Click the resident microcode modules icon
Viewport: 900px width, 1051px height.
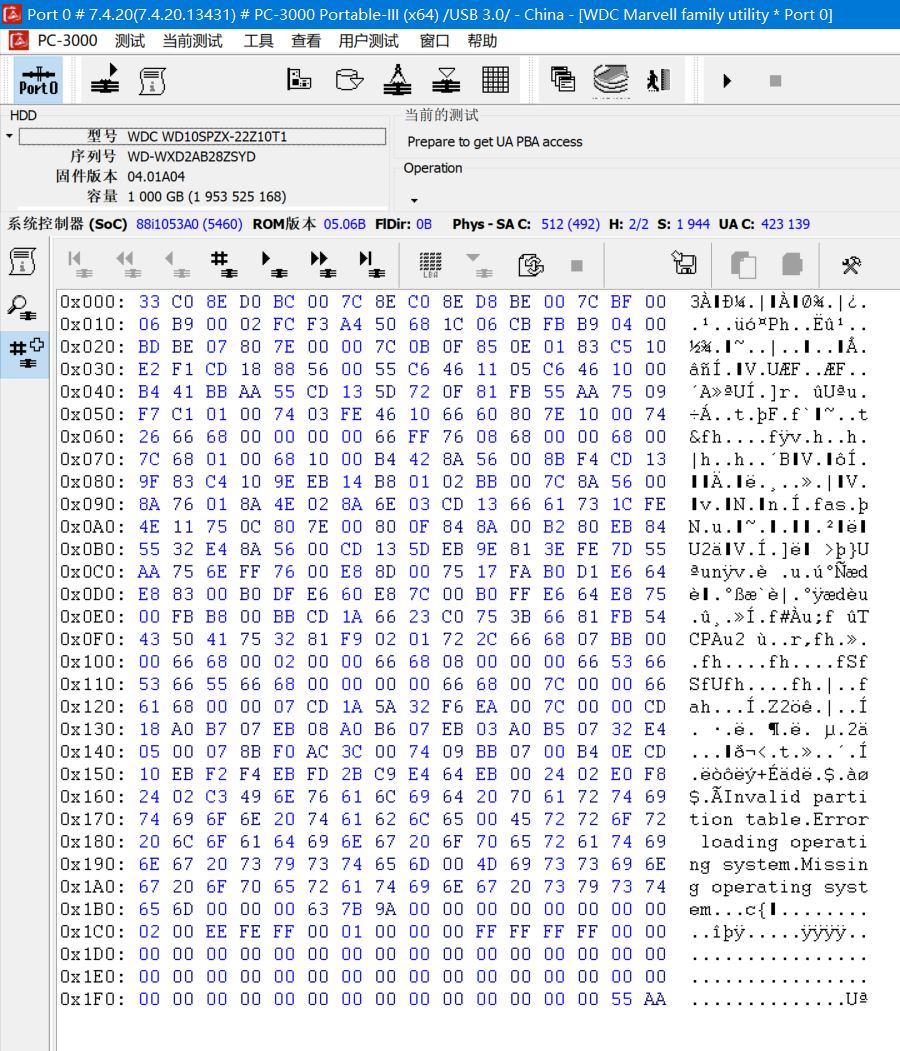[x=299, y=79]
